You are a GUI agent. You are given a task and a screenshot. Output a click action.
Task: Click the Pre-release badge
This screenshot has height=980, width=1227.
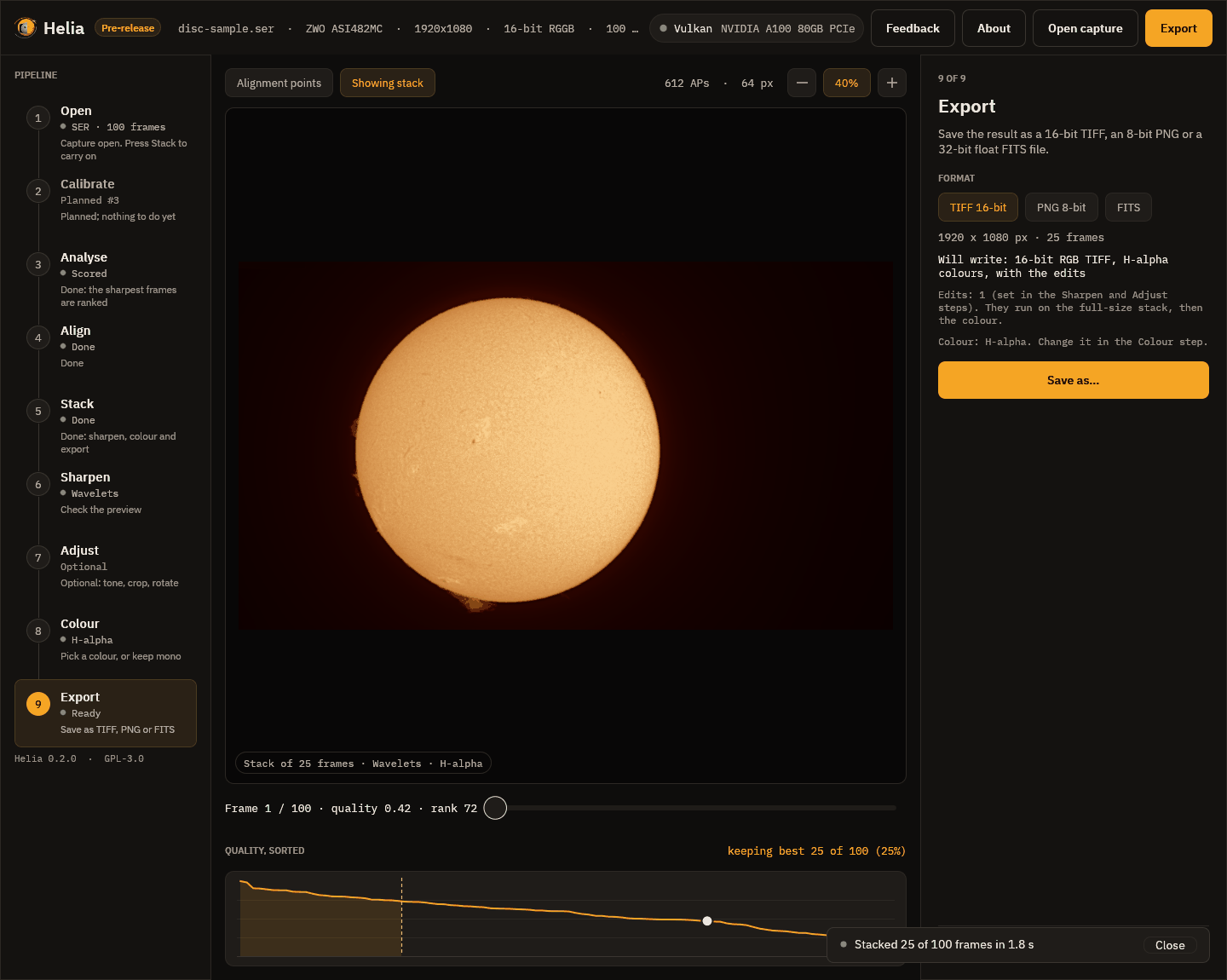pos(128,28)
